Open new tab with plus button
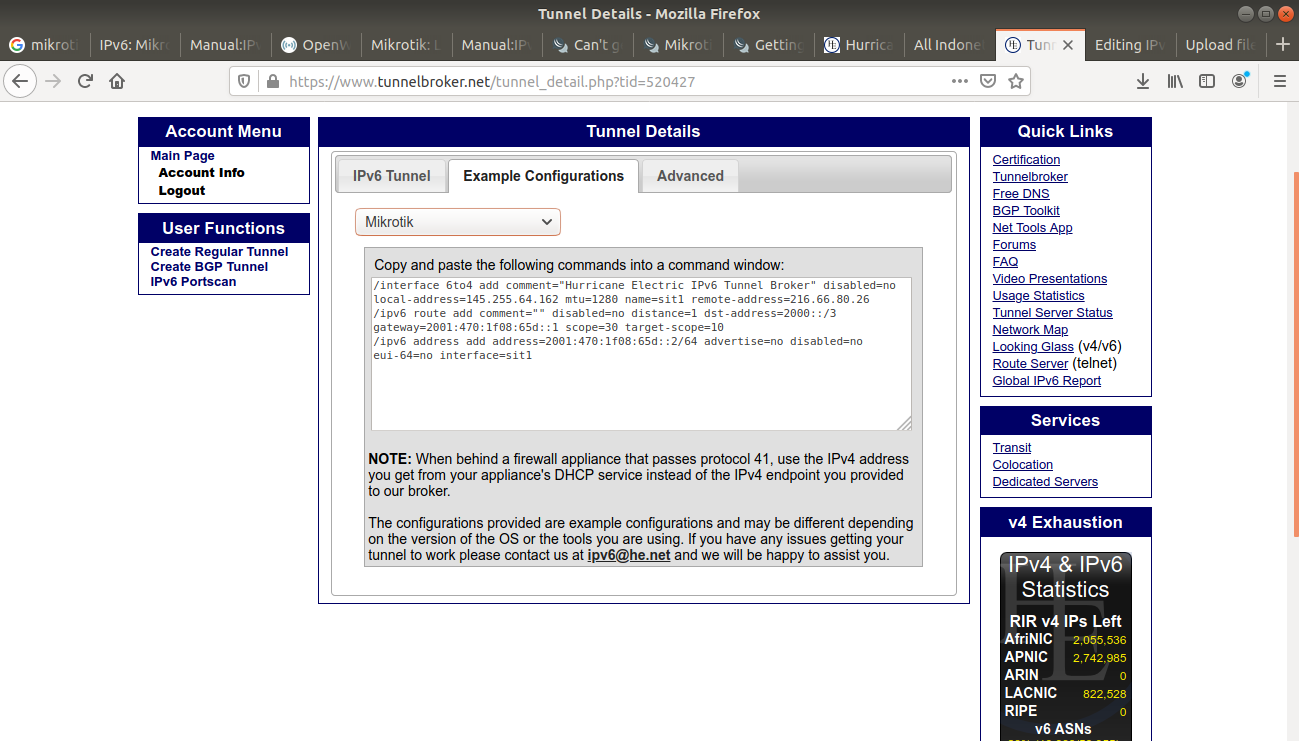 click(x=1283, y=45)
